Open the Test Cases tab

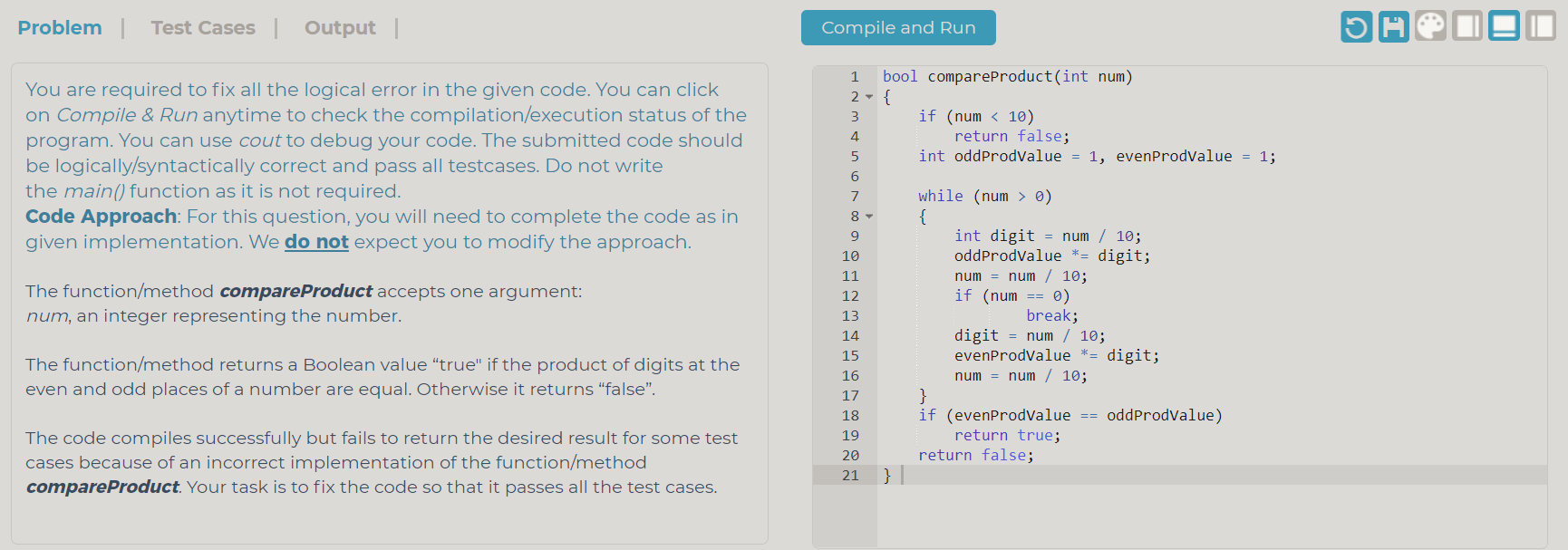click(203, 28)
